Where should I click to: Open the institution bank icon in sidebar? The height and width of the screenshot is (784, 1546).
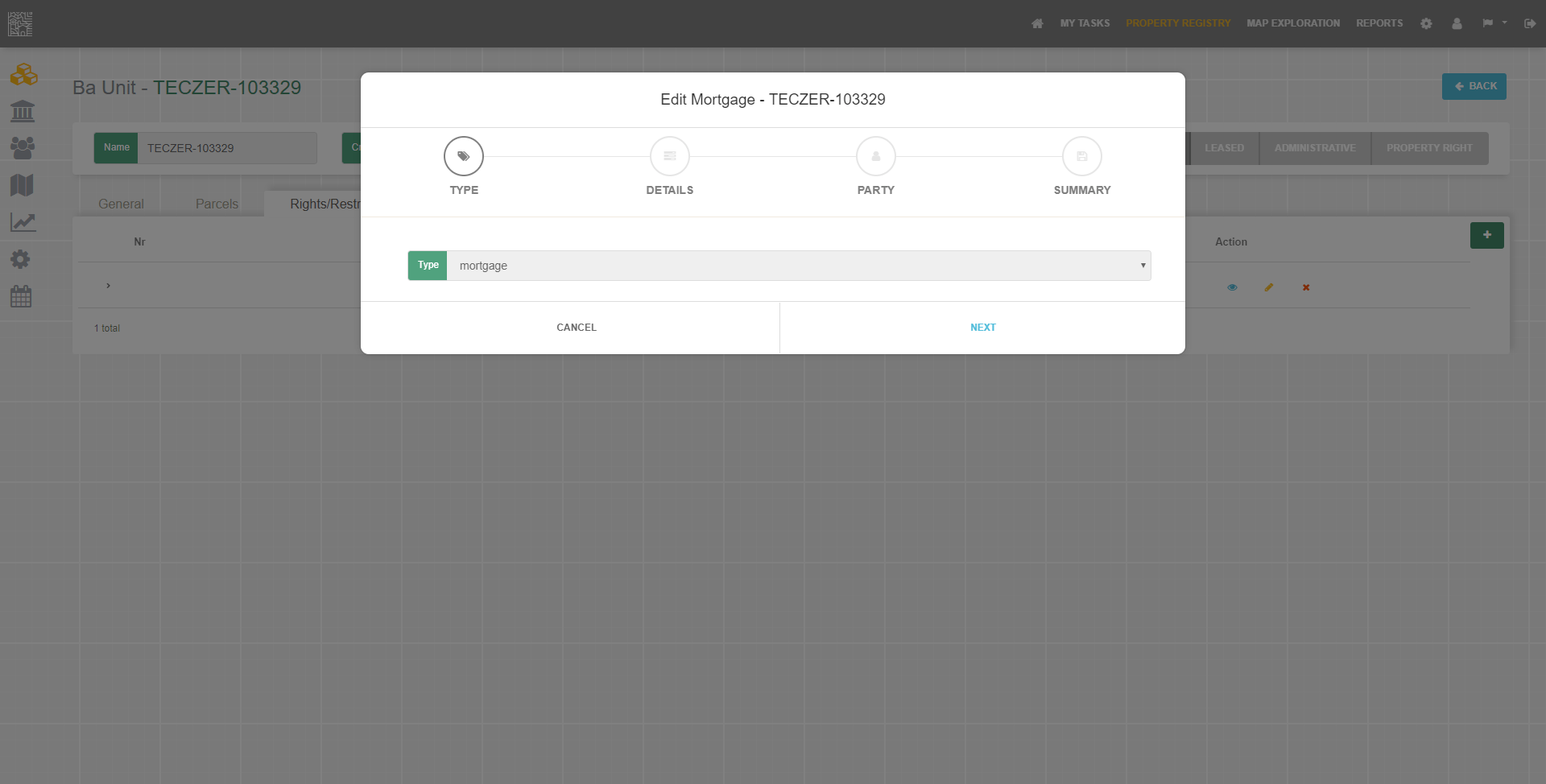coord(23,111)
